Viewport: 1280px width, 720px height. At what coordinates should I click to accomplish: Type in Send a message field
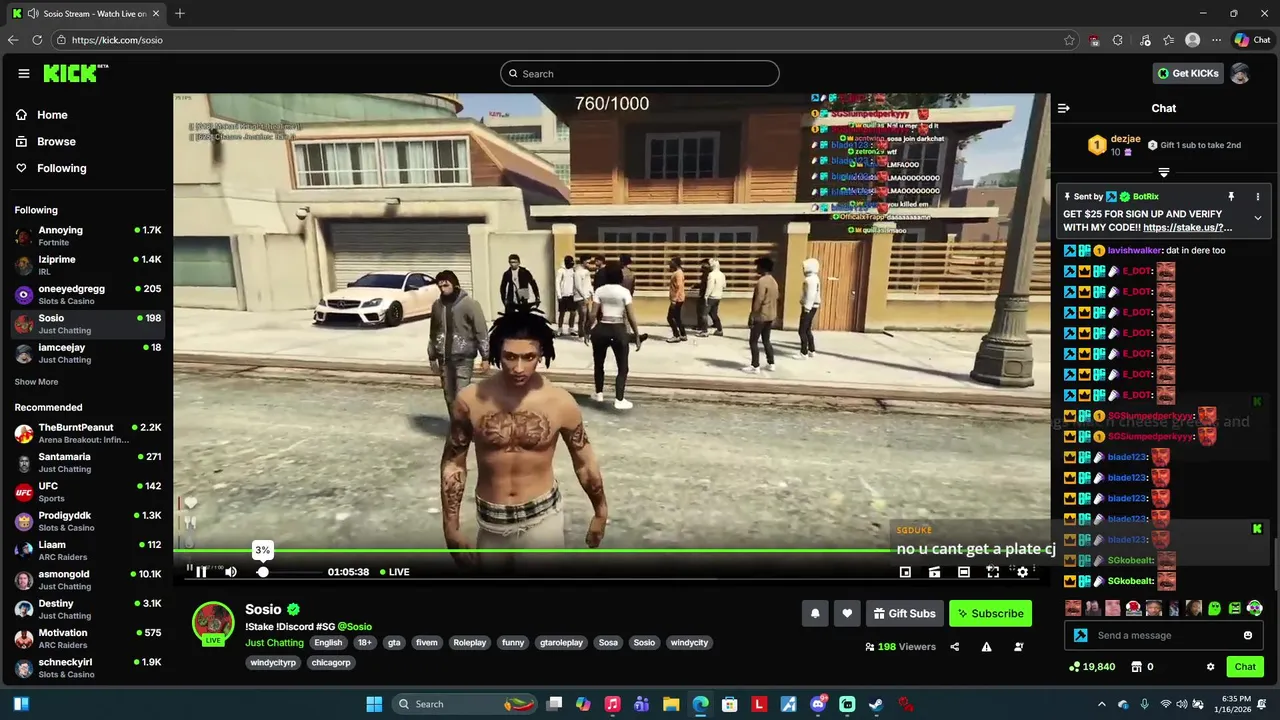point(1166,635)
